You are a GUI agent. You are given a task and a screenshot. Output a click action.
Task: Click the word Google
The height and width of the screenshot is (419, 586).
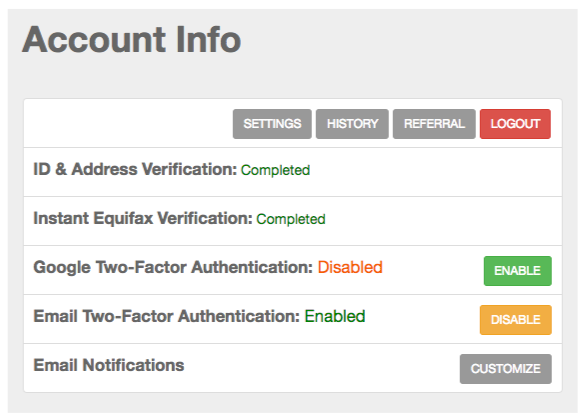click(x=62, y=268)
